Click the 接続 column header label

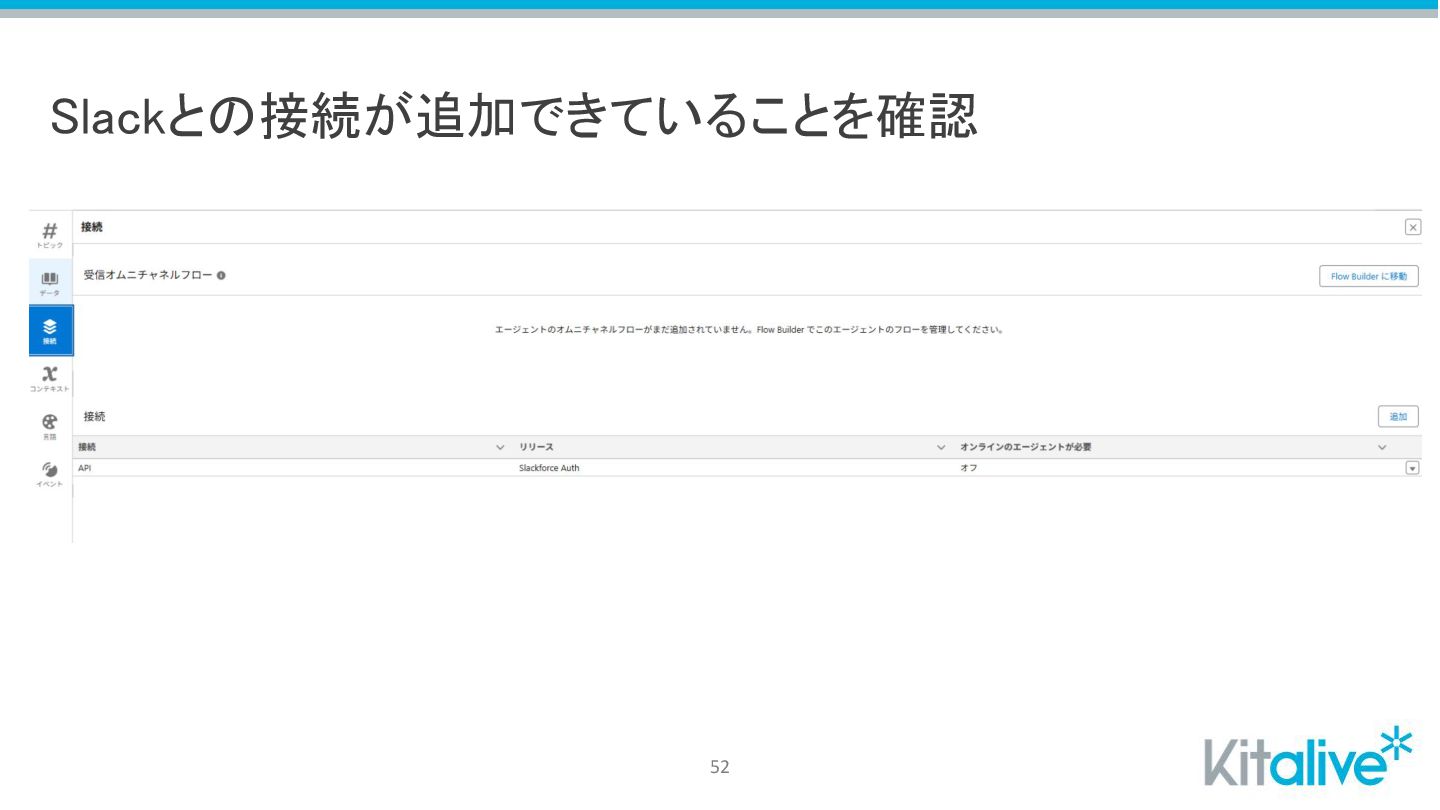(x=87, y=447)
